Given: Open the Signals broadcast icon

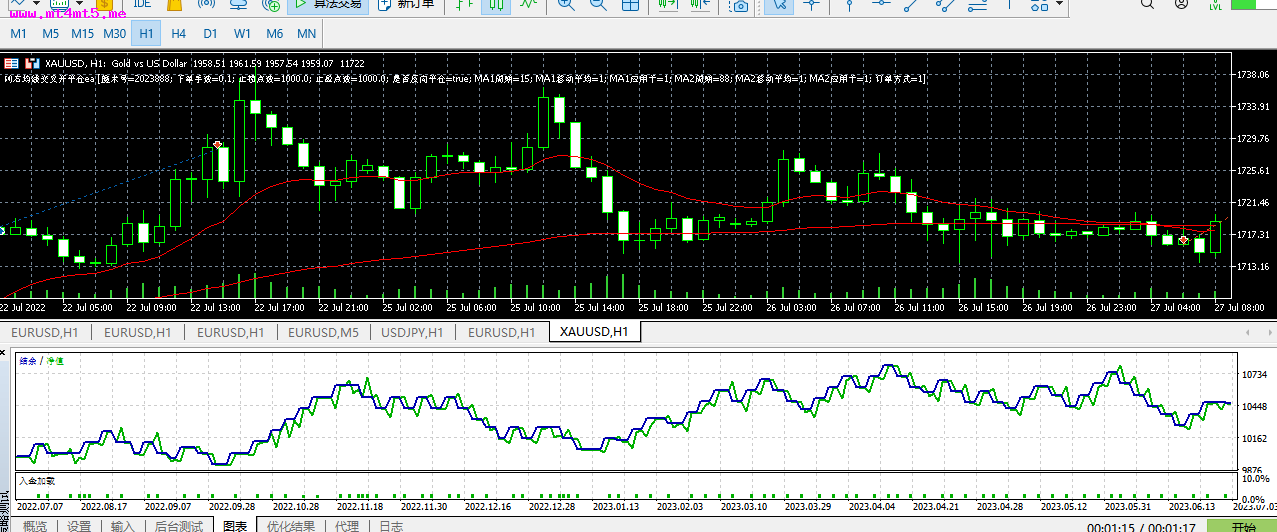Looking at the screenshot, I should pyautogui.click(x=206, y=5).
